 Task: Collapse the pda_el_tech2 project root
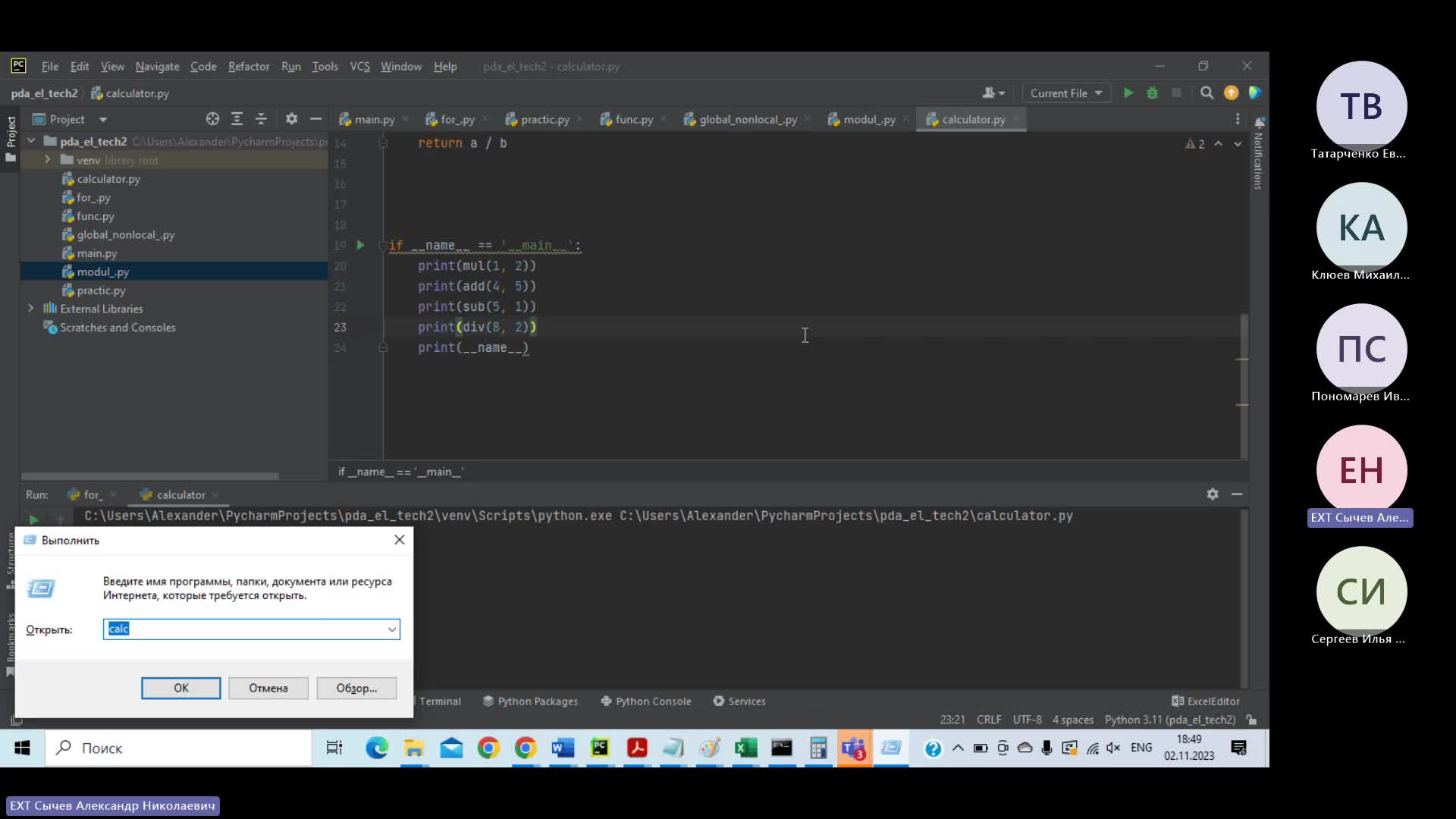31,141
